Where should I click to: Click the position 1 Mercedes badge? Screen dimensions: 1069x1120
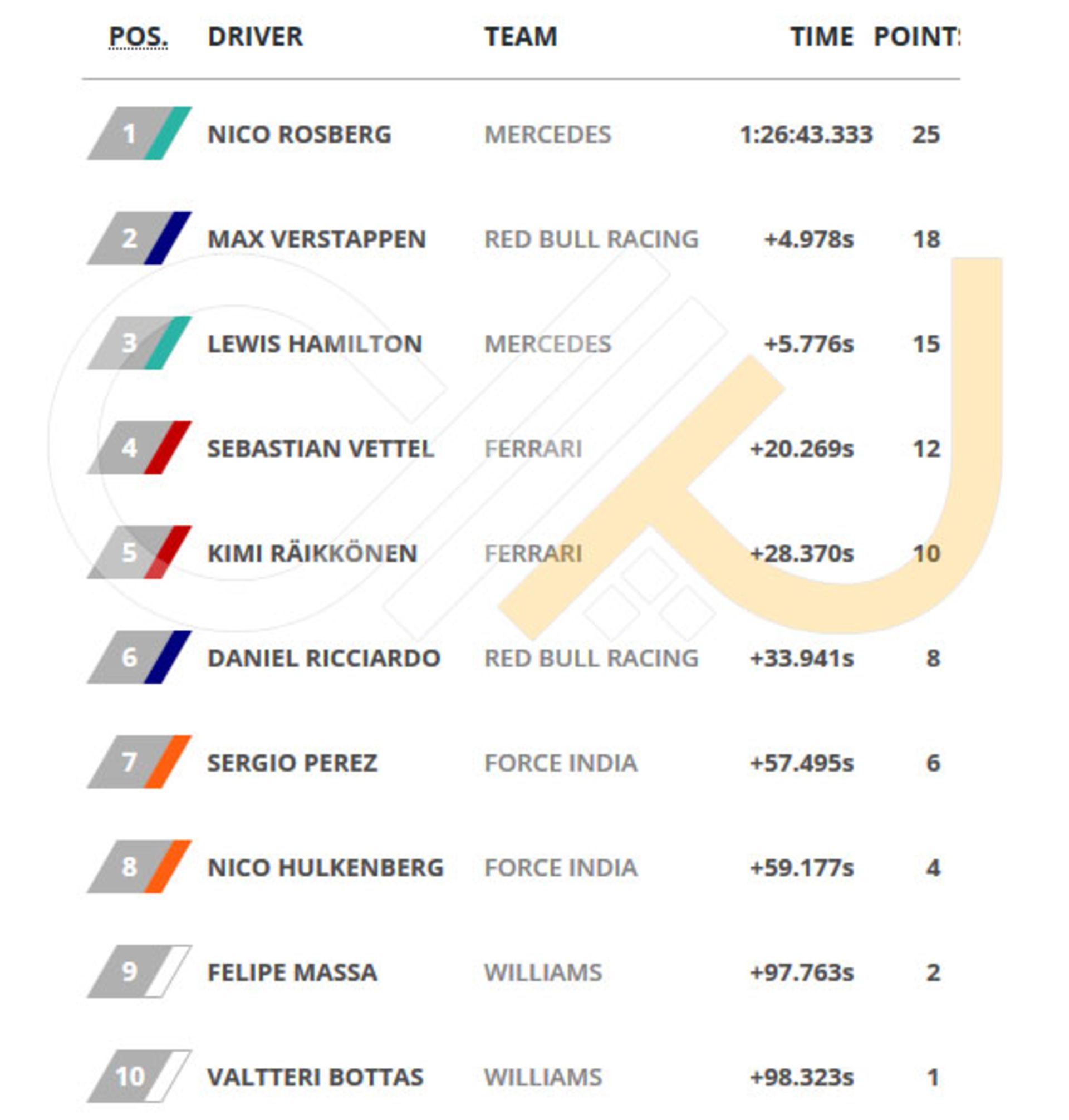[x=139, y=133]
